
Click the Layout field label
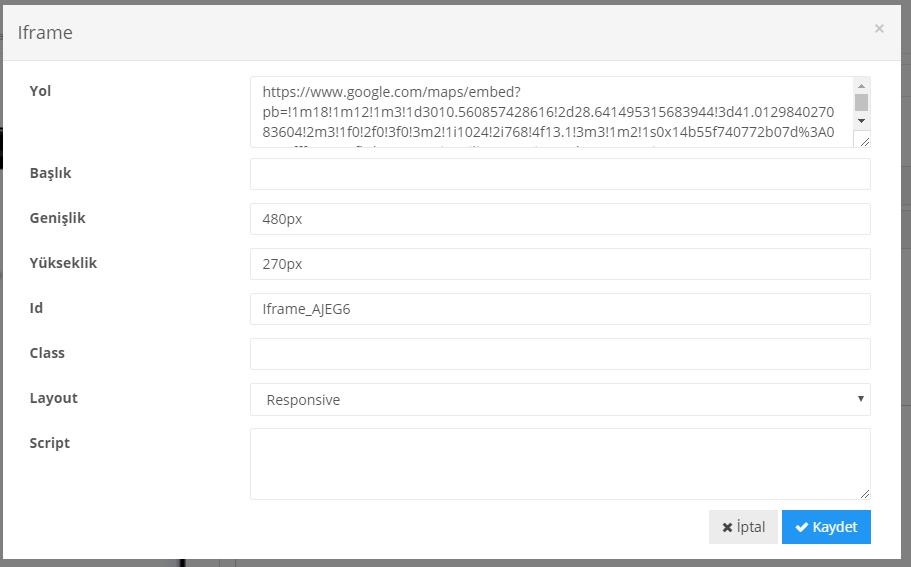(x=54, y=398)
